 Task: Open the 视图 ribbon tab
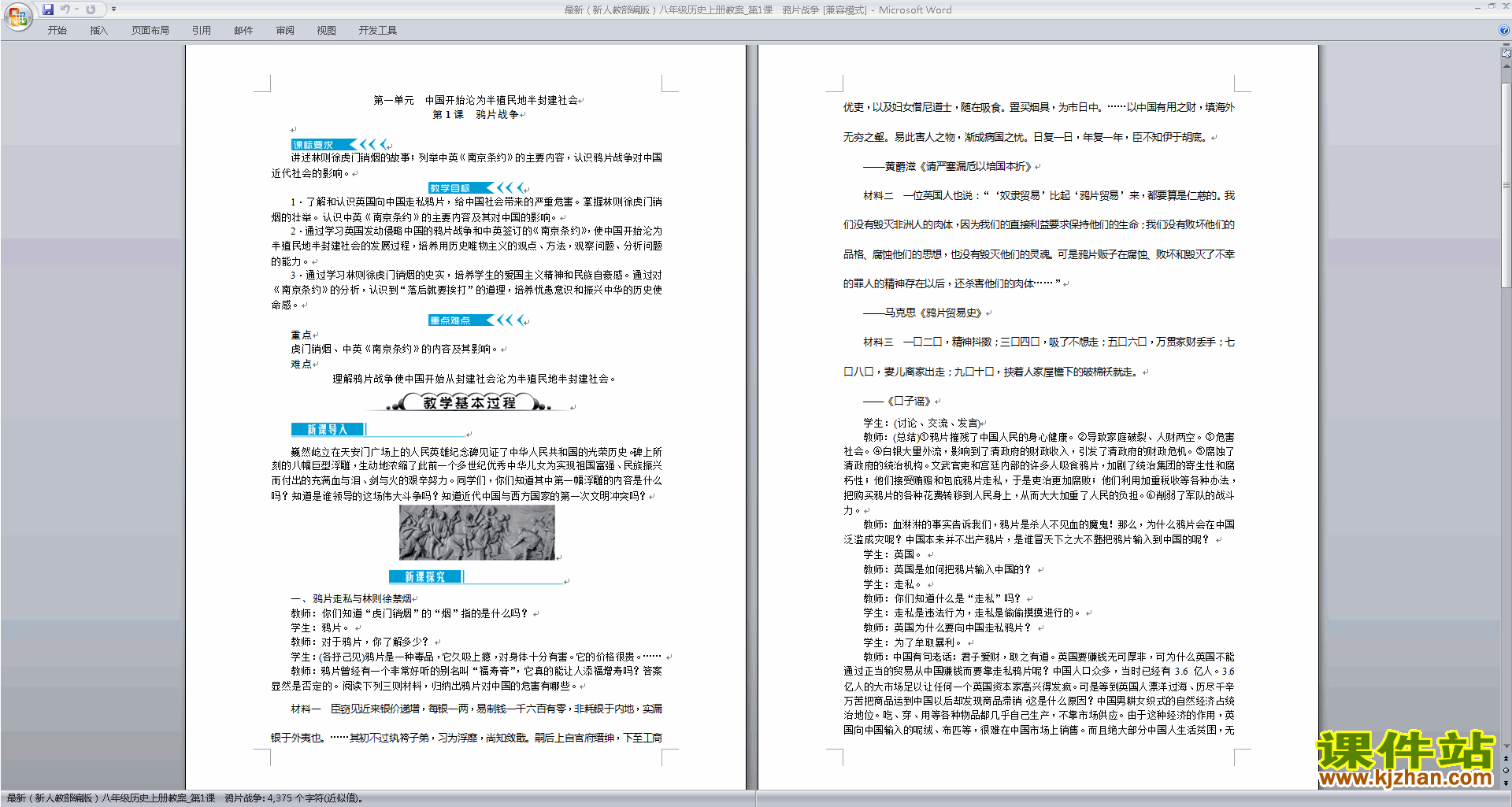(x=327, y=31)
